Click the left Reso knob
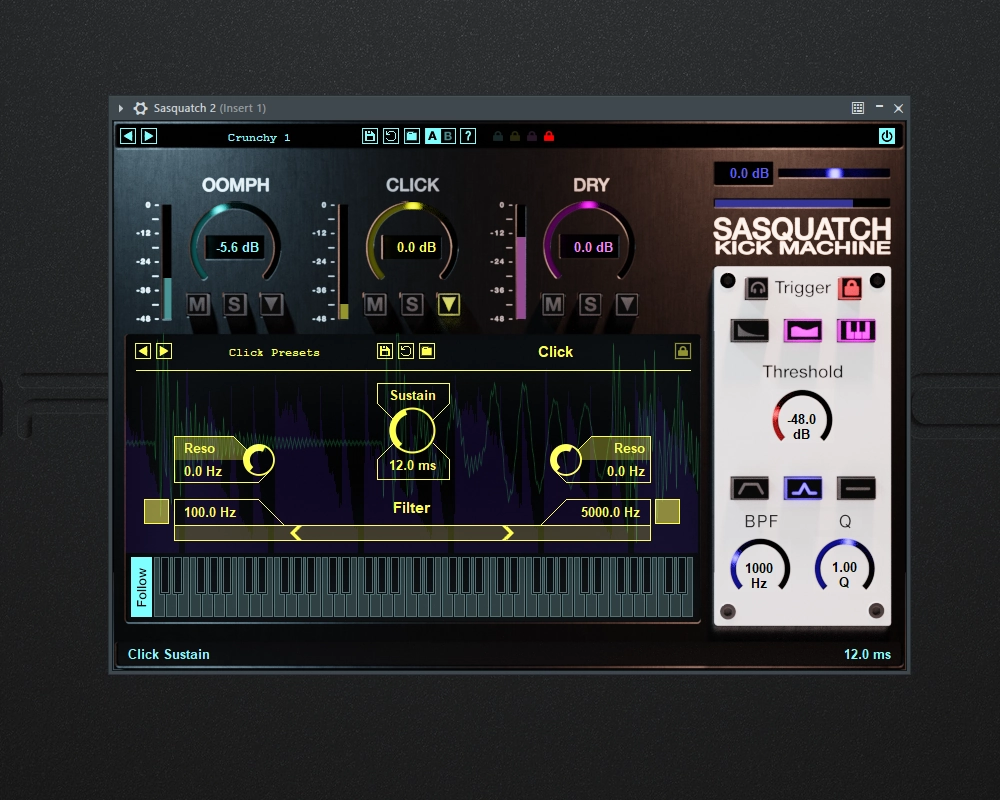 click(x=258, y=459)
